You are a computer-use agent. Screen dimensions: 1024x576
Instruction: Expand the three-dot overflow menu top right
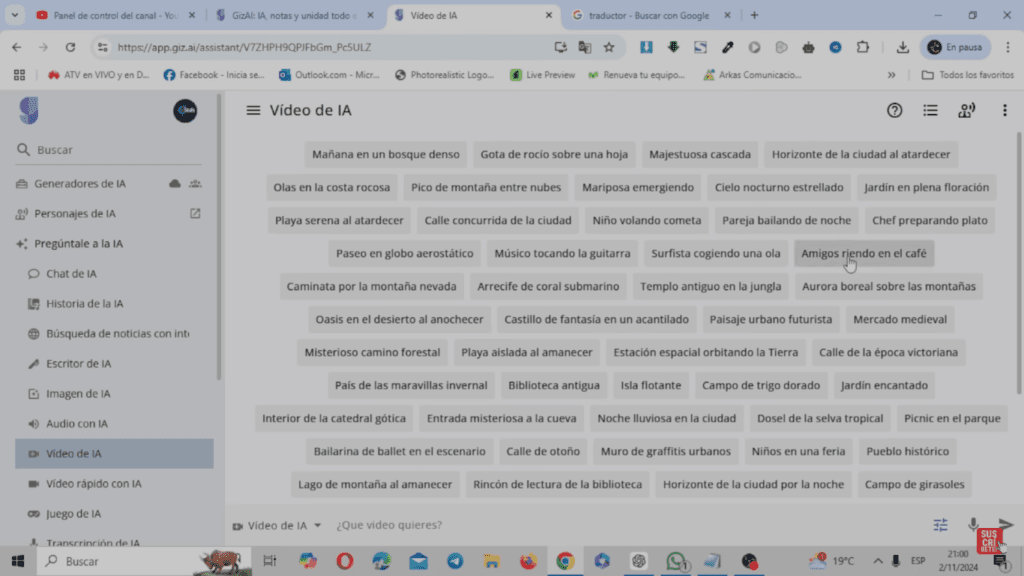pyautogui.click(x=1004, y=111)
